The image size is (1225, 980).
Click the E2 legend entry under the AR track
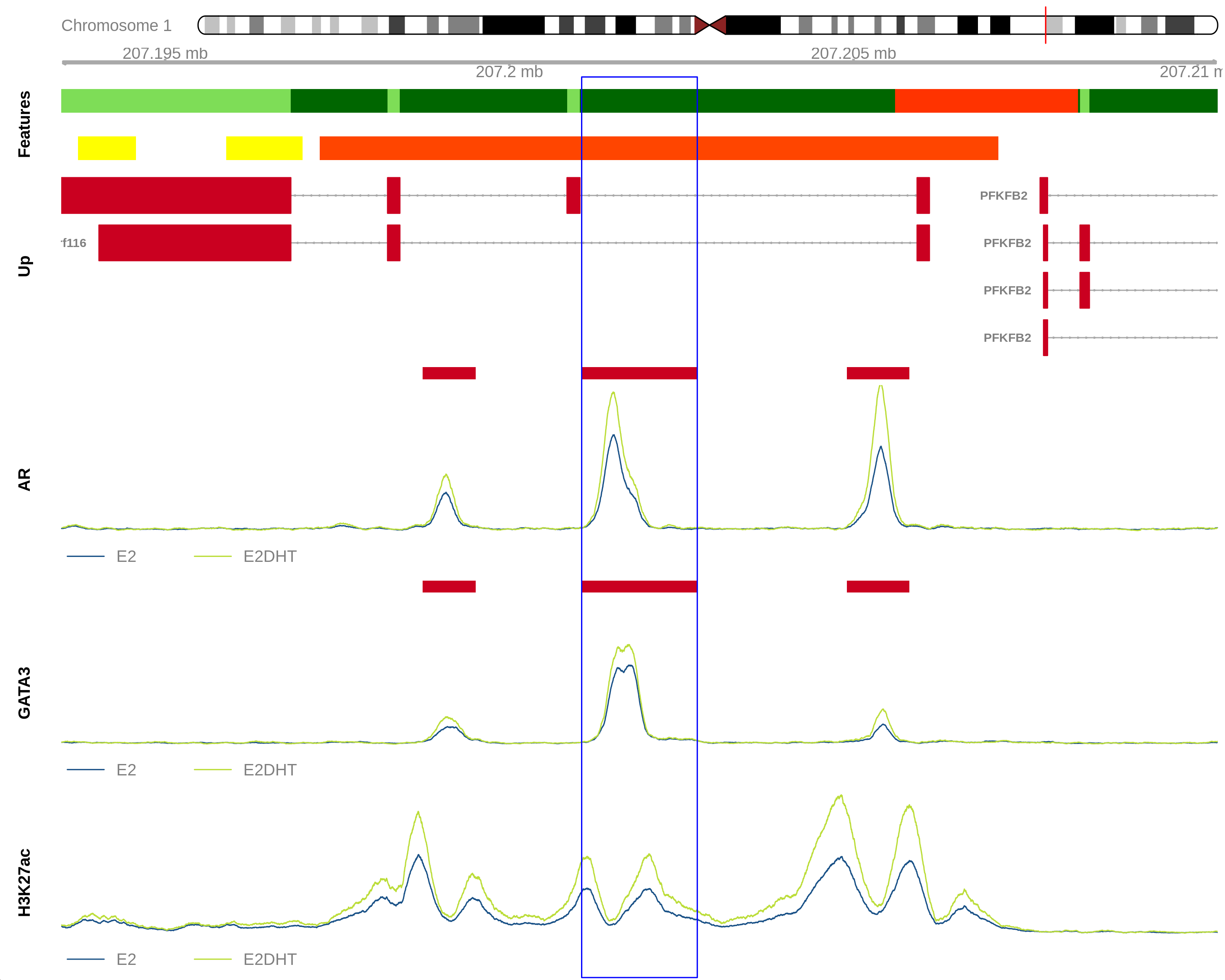(126, 556)
